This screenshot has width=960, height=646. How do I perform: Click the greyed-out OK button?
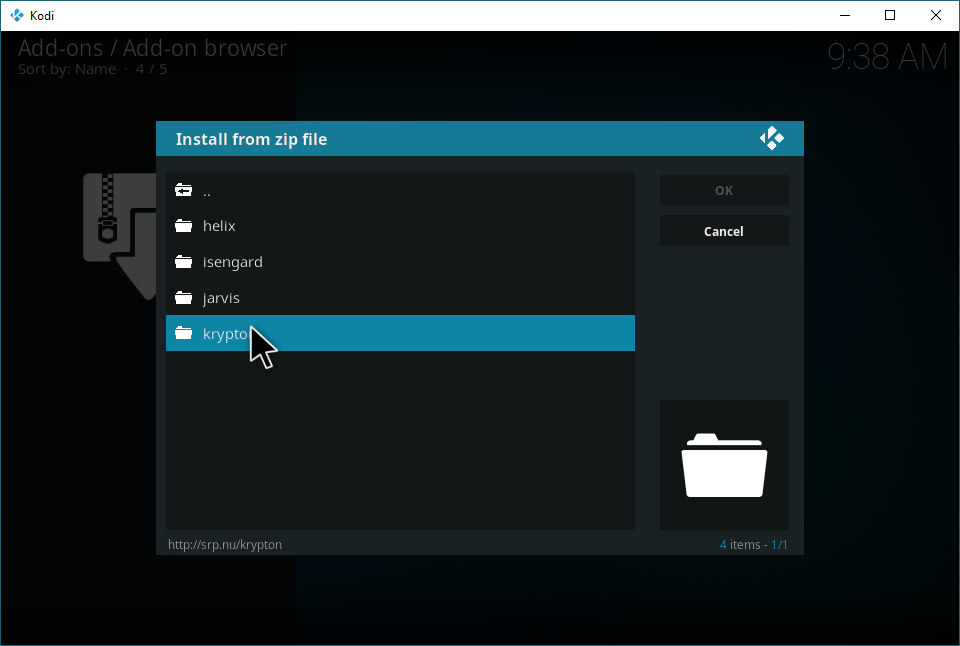[724, 190]
